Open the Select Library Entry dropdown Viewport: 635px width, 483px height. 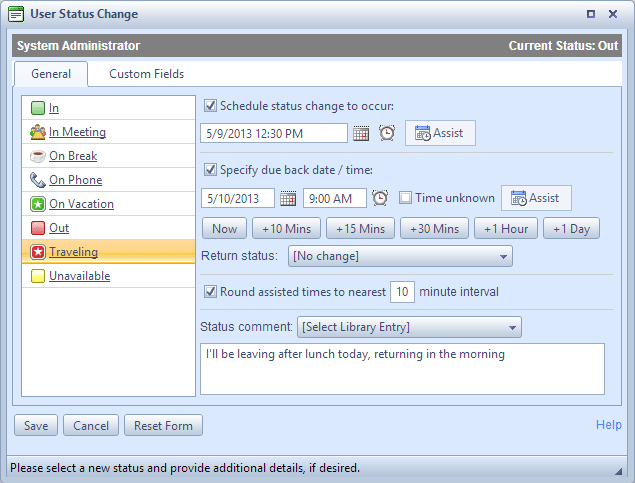tap(409, 327)
